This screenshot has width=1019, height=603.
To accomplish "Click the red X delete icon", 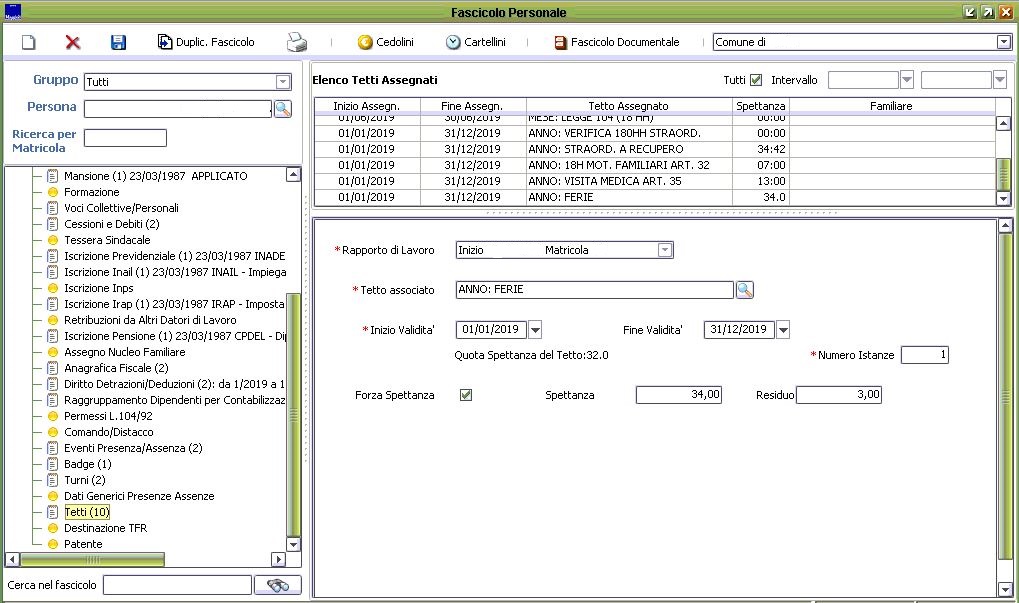I will pos(73,42).
